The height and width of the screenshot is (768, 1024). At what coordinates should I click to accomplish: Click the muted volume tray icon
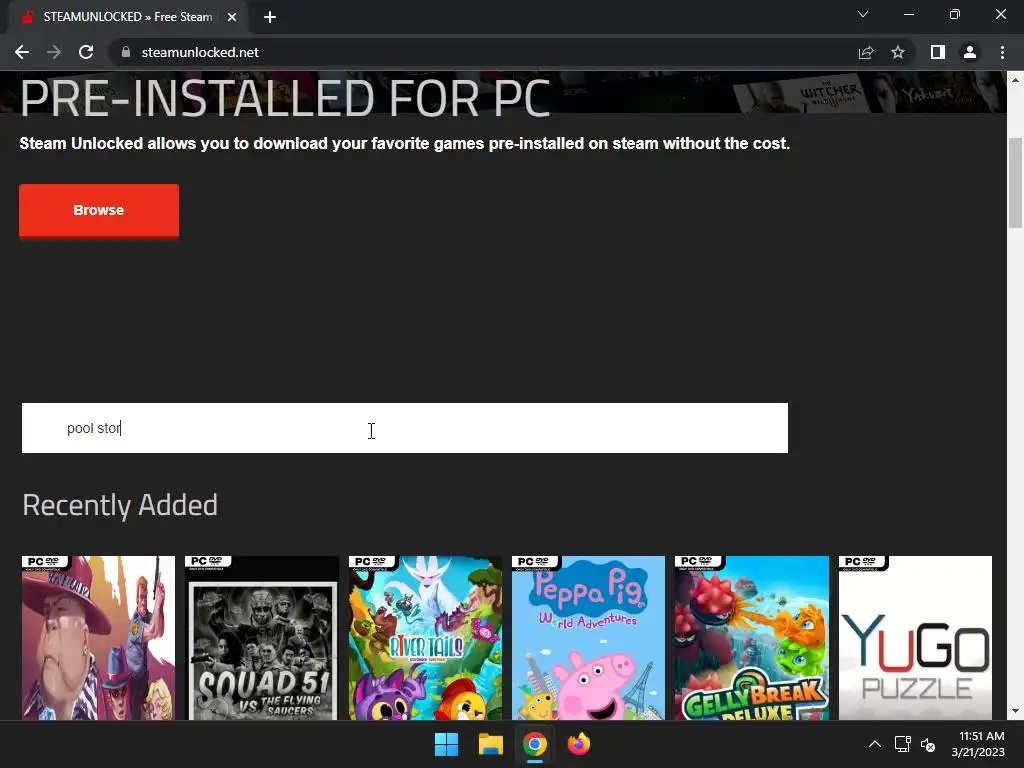928,744
